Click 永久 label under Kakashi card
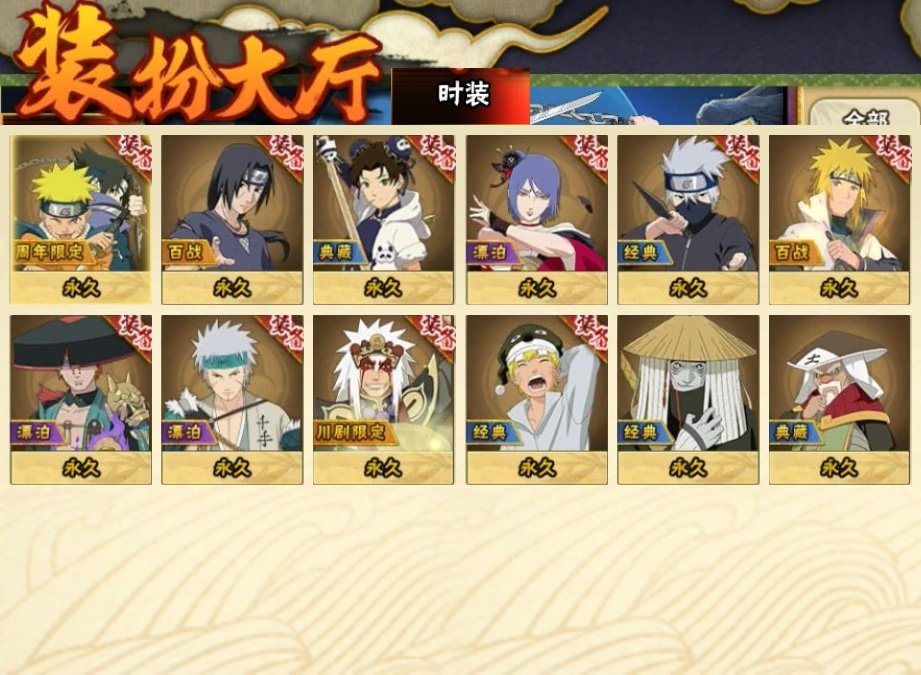This screenshot has width=921, height=675. pos(688,288)
